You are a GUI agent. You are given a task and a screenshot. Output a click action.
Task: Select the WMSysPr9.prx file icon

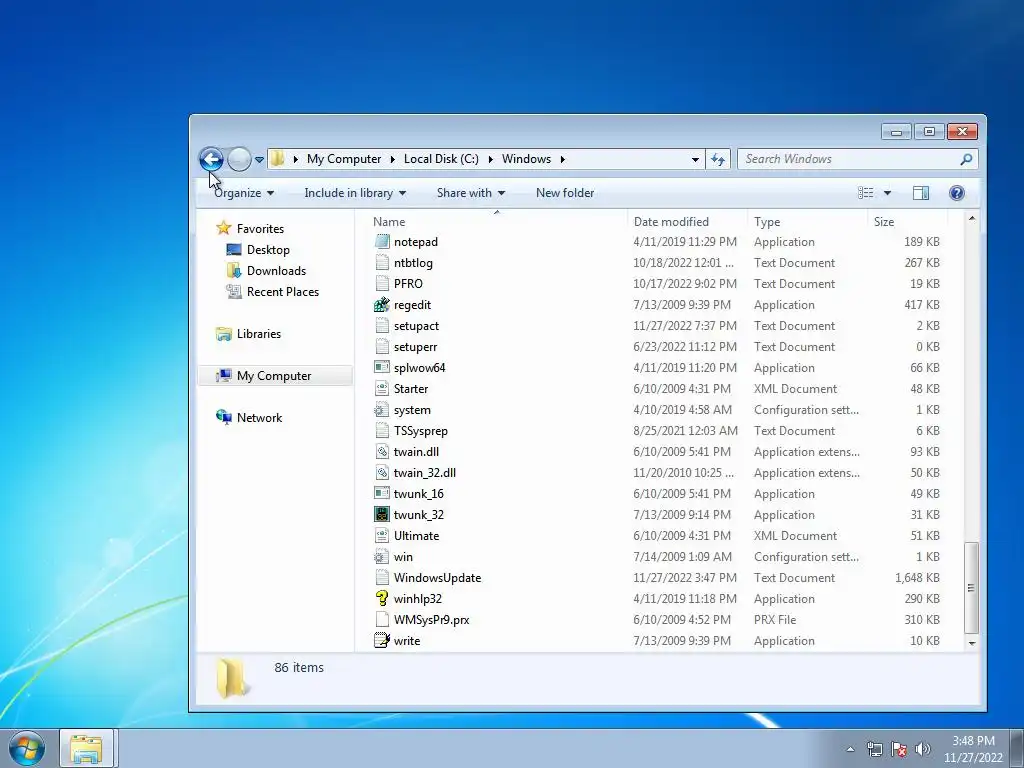click(381, 620)
